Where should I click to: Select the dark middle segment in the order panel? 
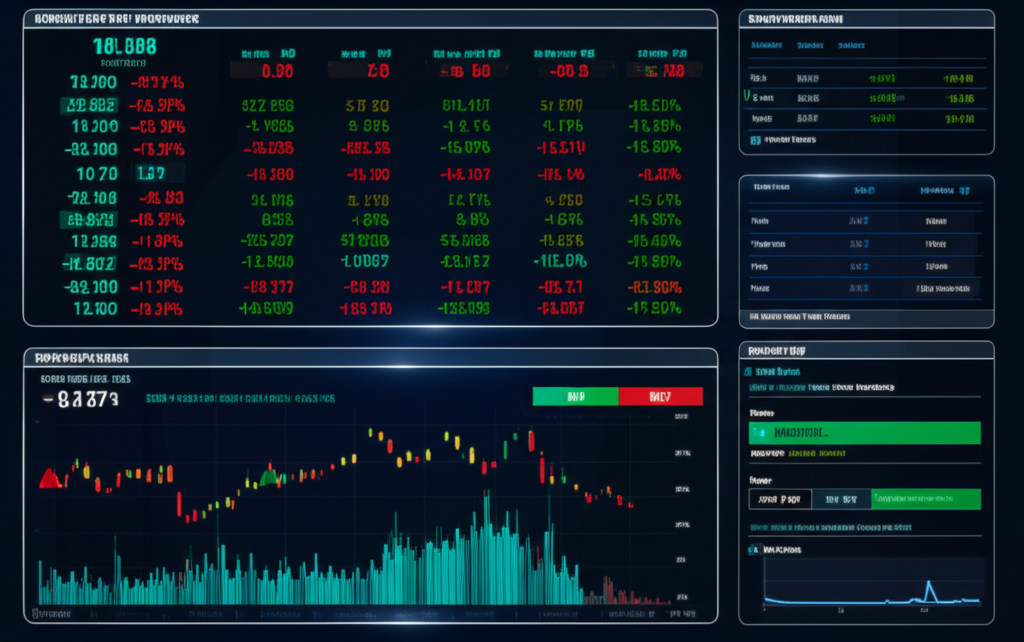(x=840, y=499)
